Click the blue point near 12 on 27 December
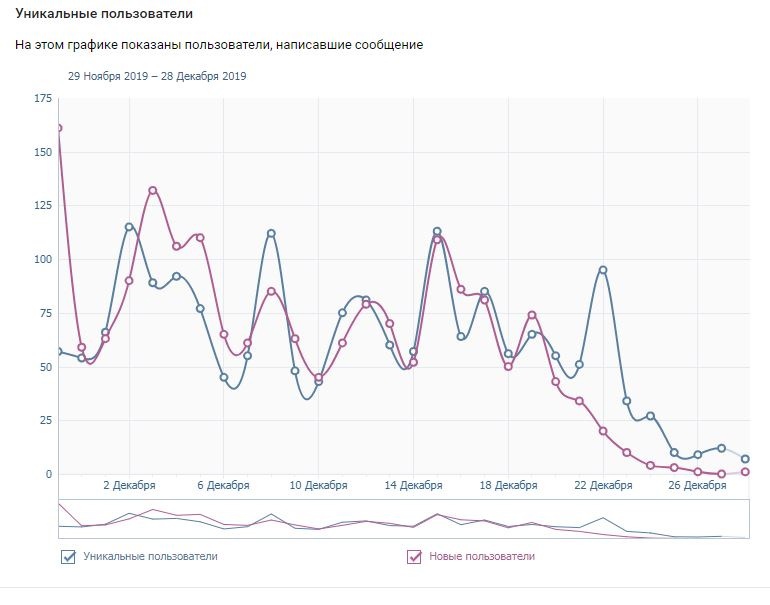This screenshot has width=770, height=605. (x=721, y=448)
